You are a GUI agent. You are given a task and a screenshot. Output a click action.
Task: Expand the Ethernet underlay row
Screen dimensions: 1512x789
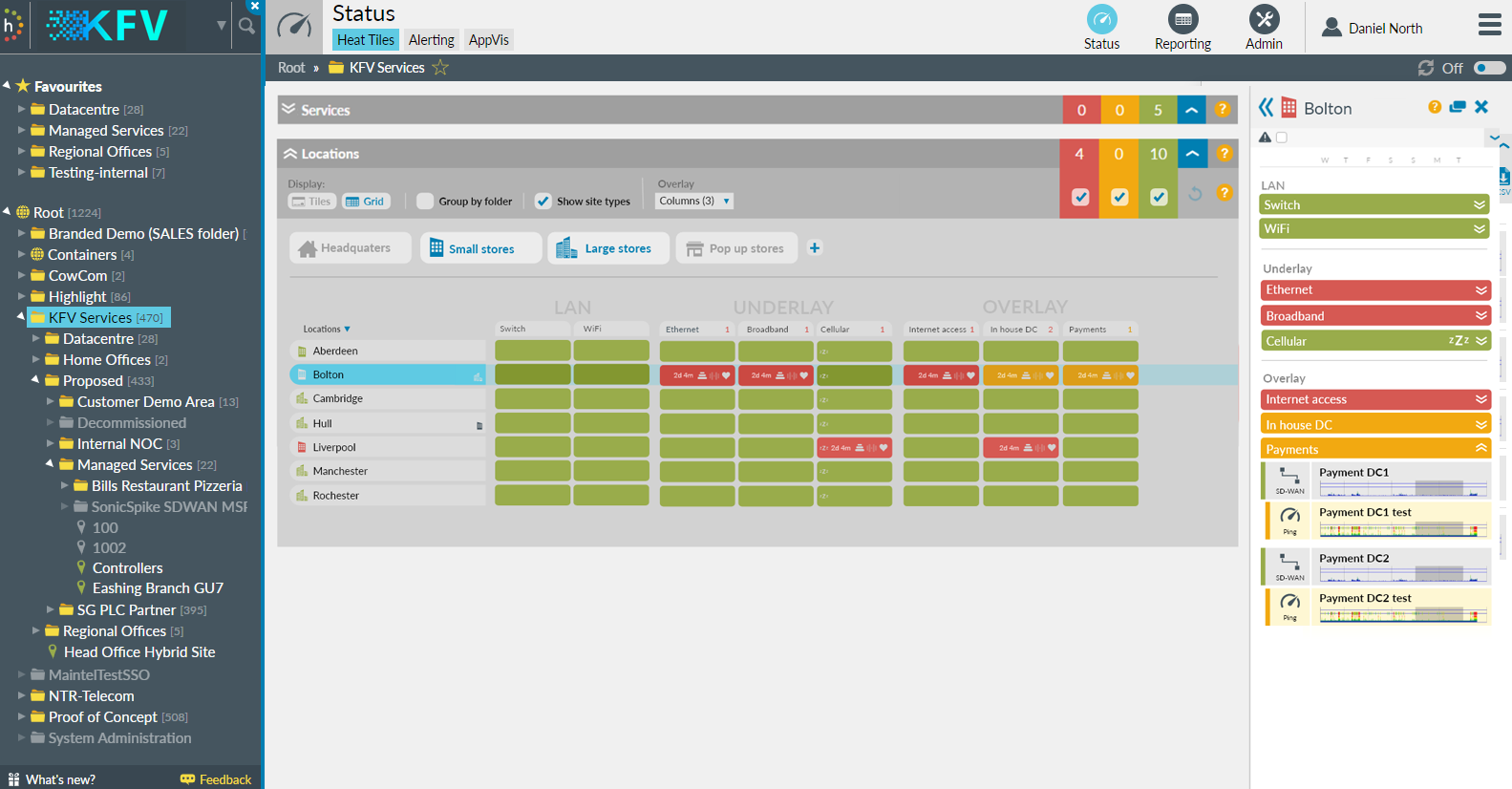pos(1480,290)
